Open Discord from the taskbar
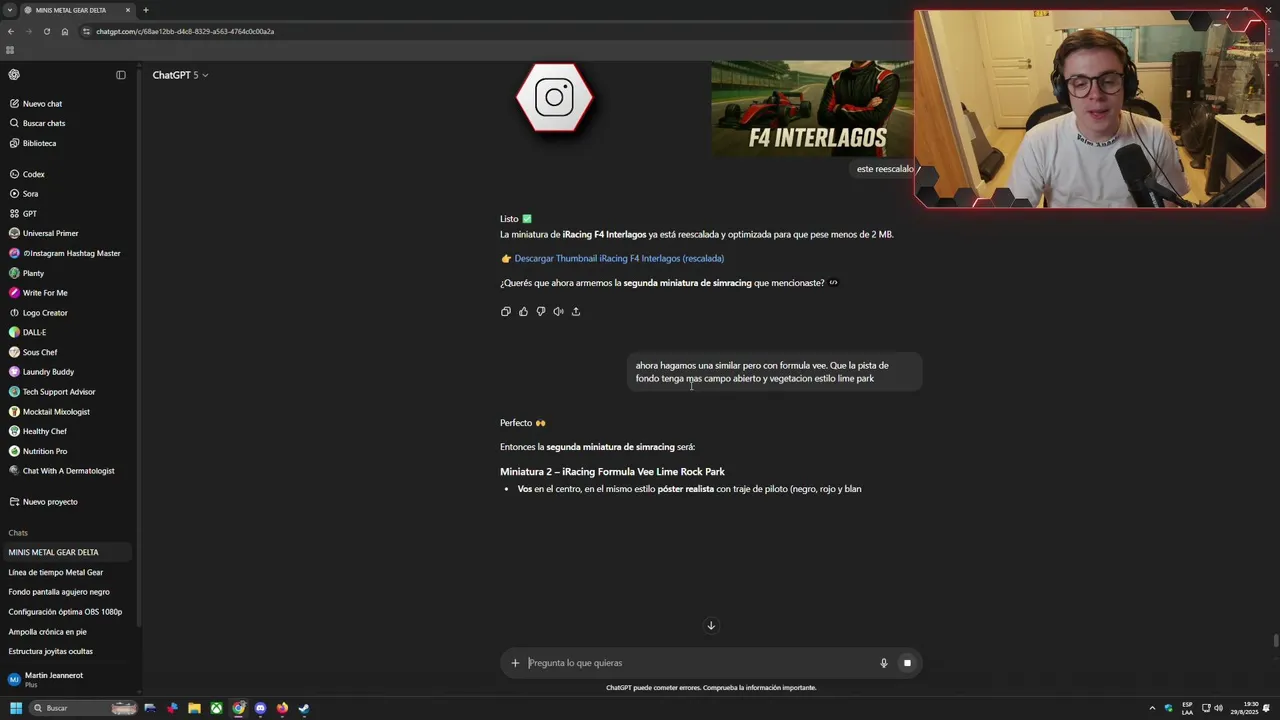The width and height of the screenshot is (1280, 720). tap(260, 708)
